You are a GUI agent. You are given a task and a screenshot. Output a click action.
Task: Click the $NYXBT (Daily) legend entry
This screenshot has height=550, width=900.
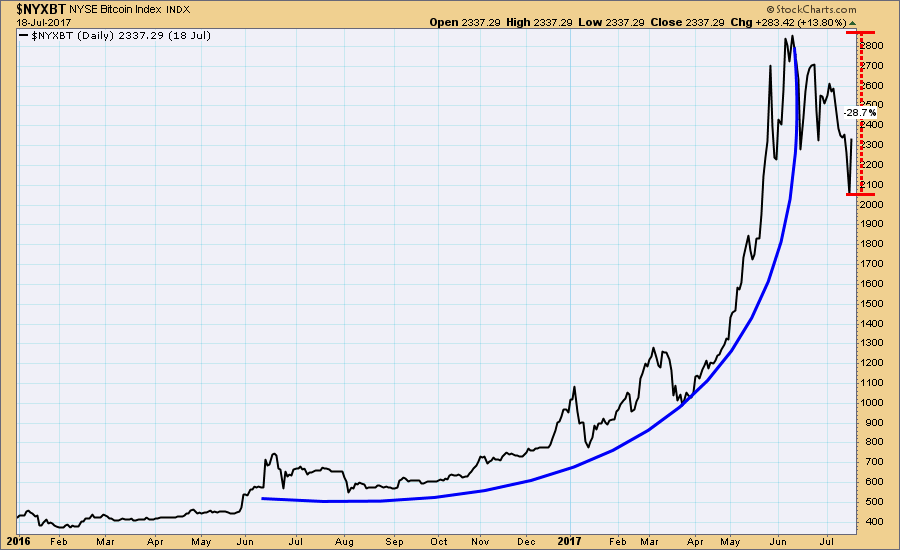coord(115,36)
